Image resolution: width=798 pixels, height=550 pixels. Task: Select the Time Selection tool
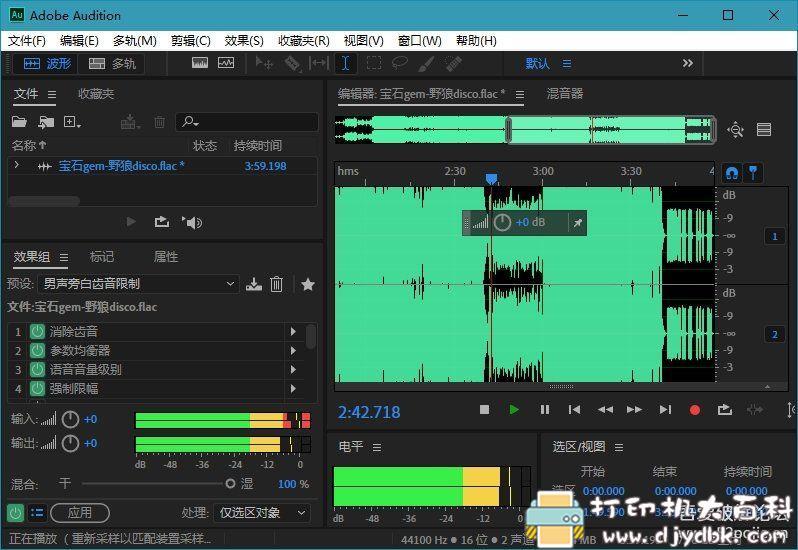pos(346,64)
